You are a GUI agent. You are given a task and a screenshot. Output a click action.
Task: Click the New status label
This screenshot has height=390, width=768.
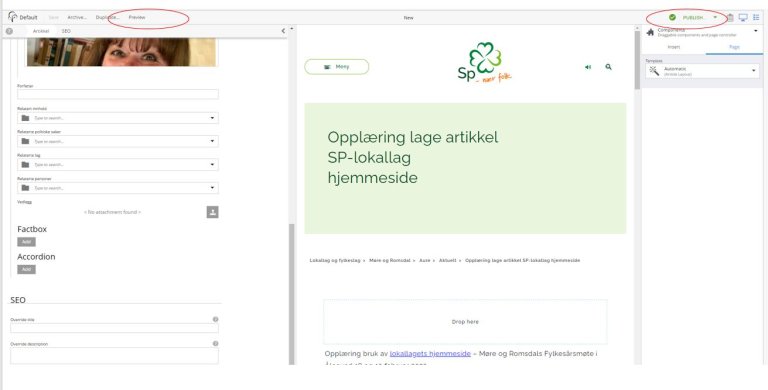(408, 18)
